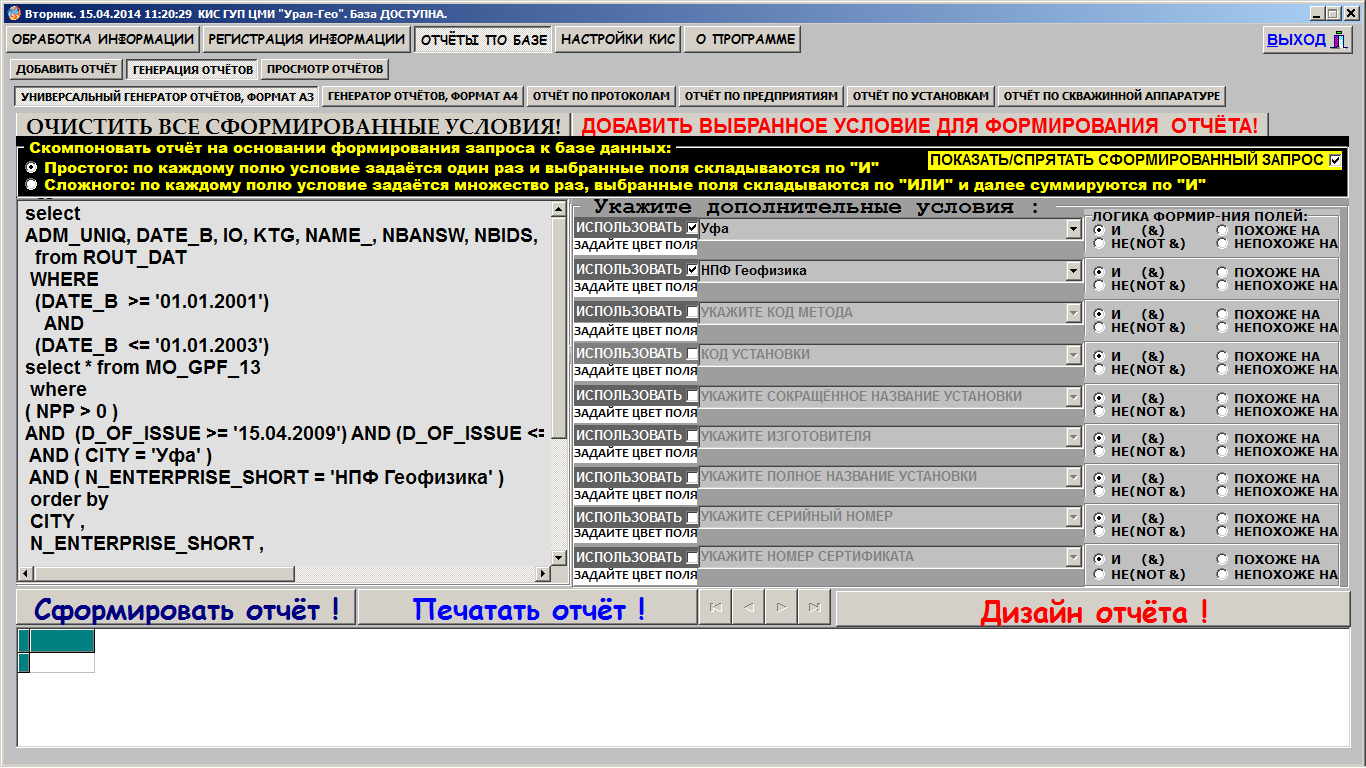Click the ВЫХОД link
1366x768 pixels.
pos(1296,40)
